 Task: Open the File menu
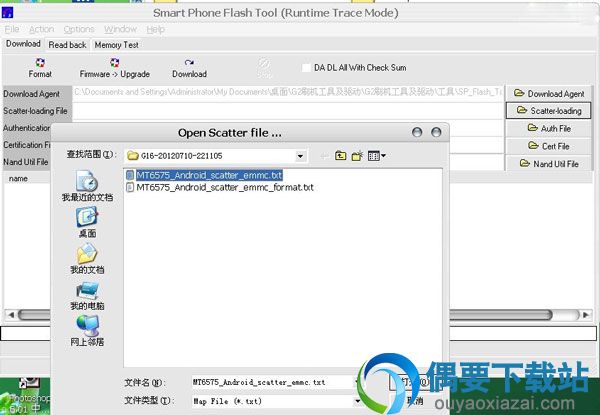pos(12,29)
